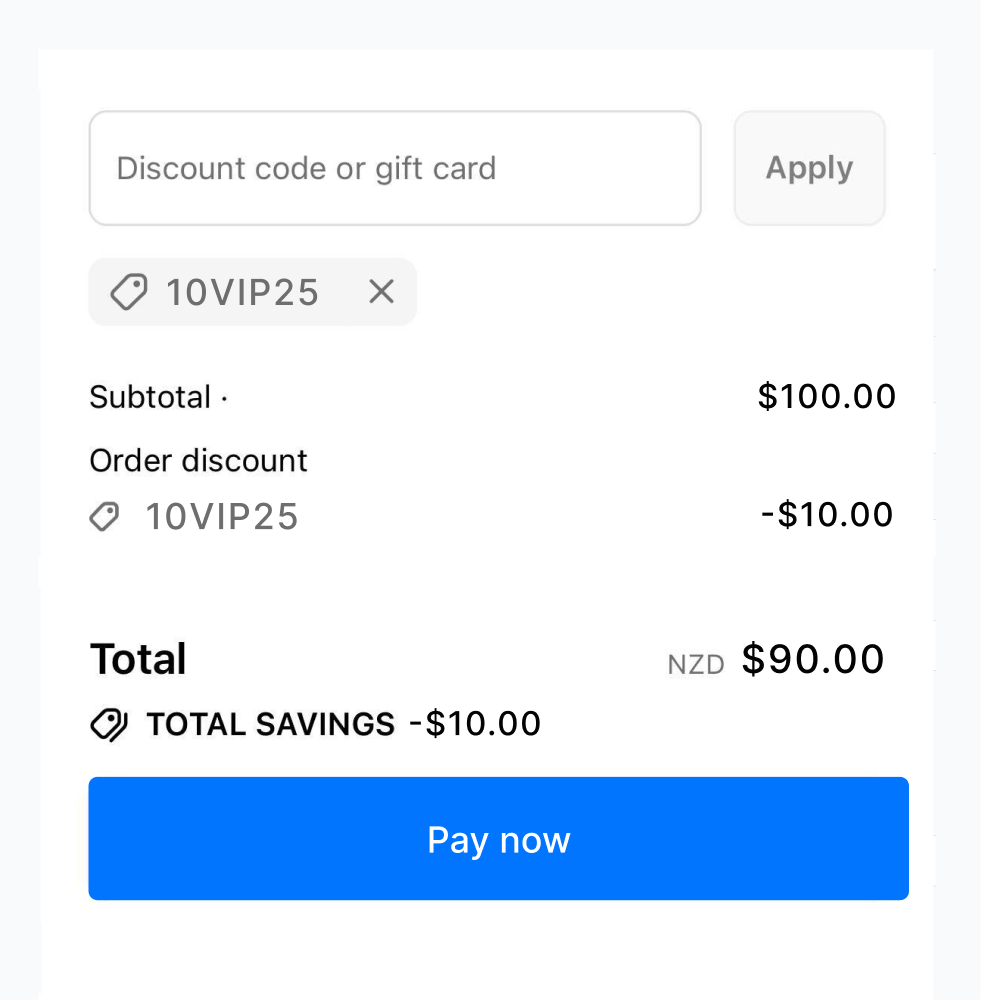The image size is (981, 1000).
Task: Select the $90.00 total amount
Action: click(x=813, y=658)
